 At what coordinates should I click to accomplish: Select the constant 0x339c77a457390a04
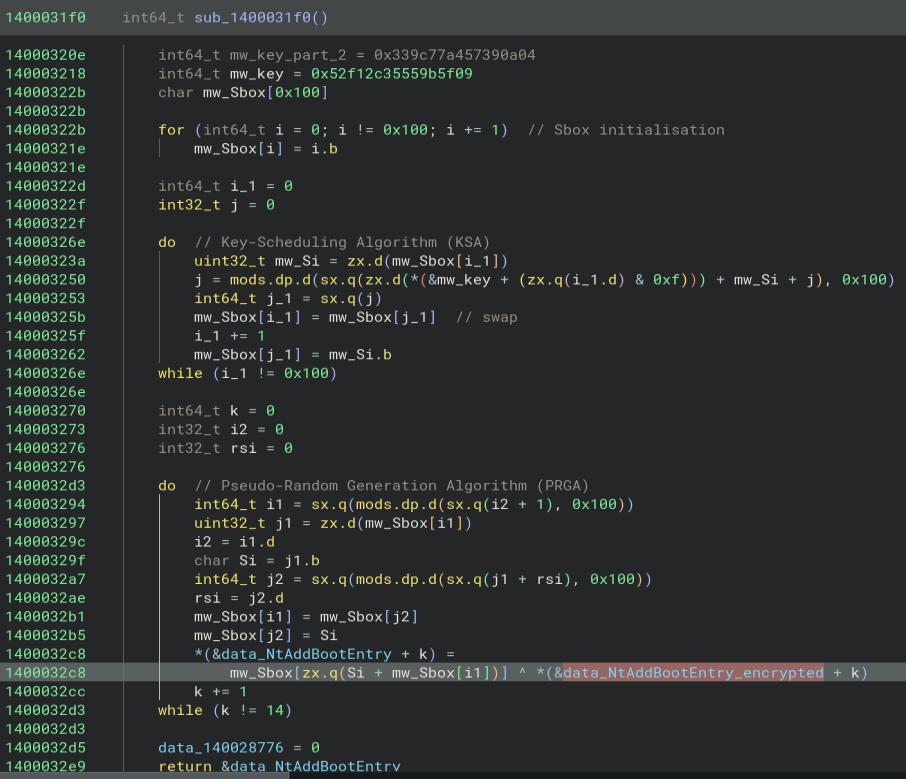point(455,55)
